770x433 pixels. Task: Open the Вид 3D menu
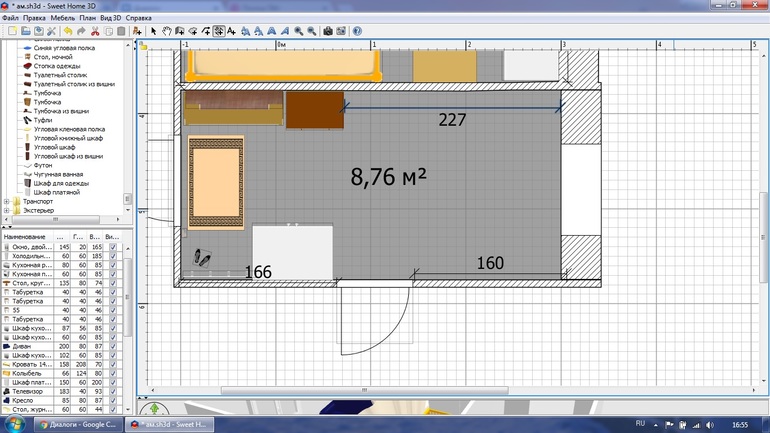pos(110,18)
